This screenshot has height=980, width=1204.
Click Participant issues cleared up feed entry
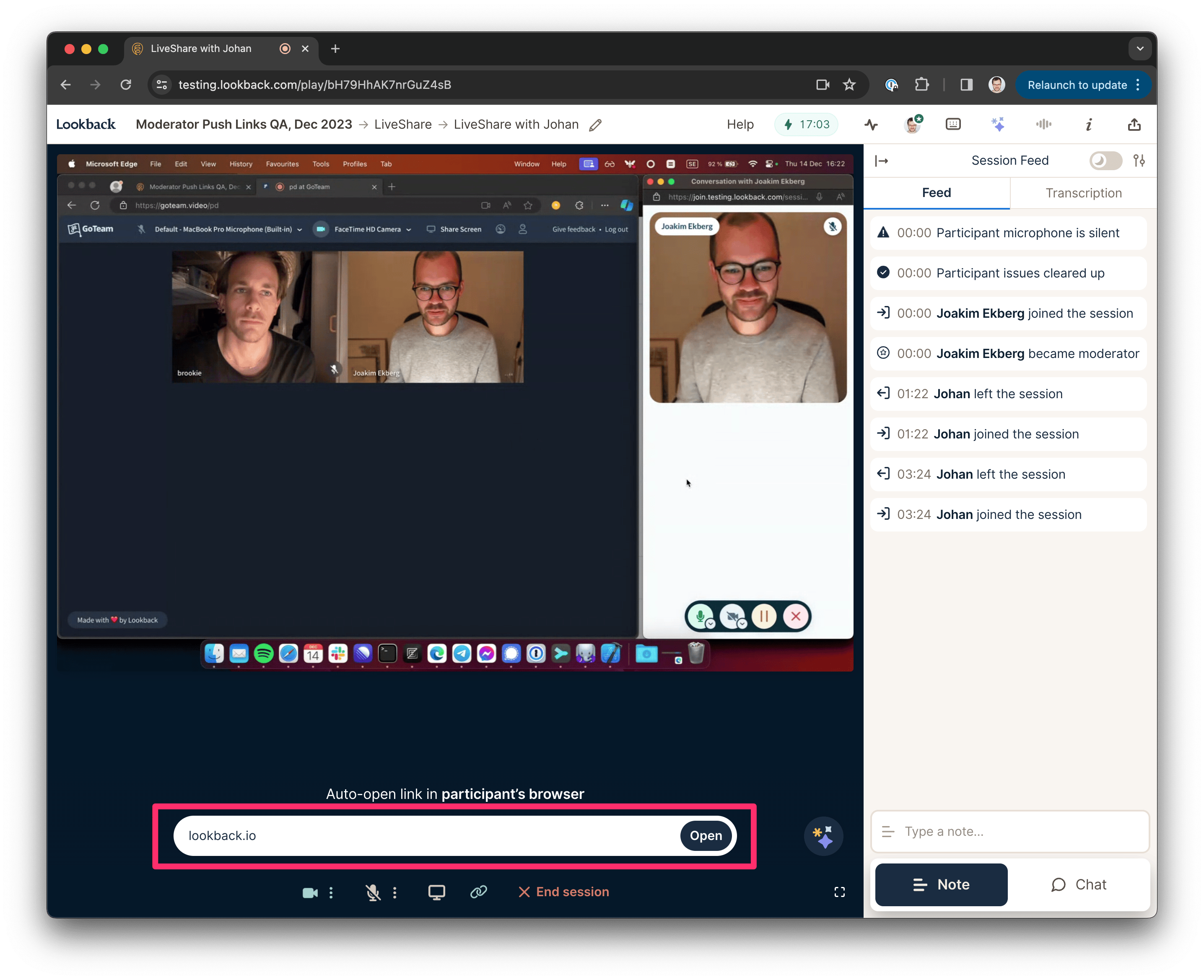(x=1008, y=272)
